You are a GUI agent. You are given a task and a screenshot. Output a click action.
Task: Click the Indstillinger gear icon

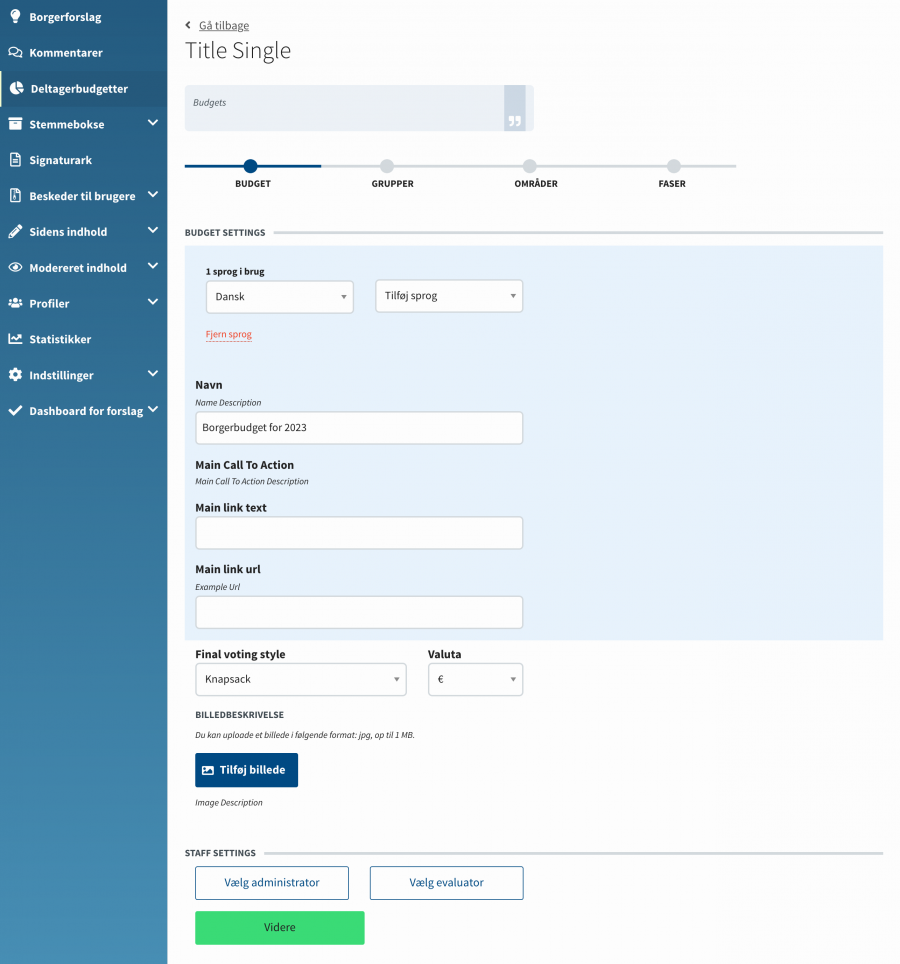pos(14,375)
